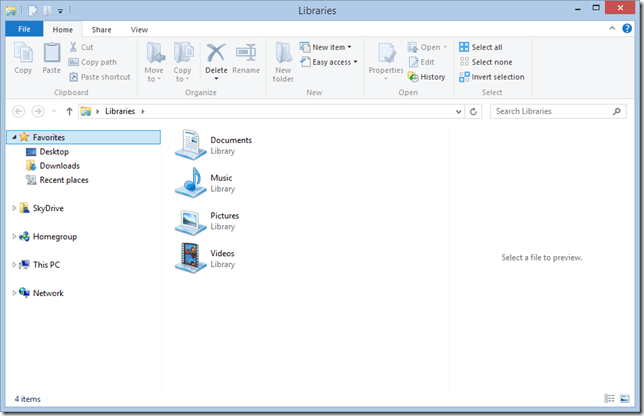Screen dimensions: 644x416
Task: Click Select all in the ribbon
Action: pyautogui.click(x=481, y=47)
